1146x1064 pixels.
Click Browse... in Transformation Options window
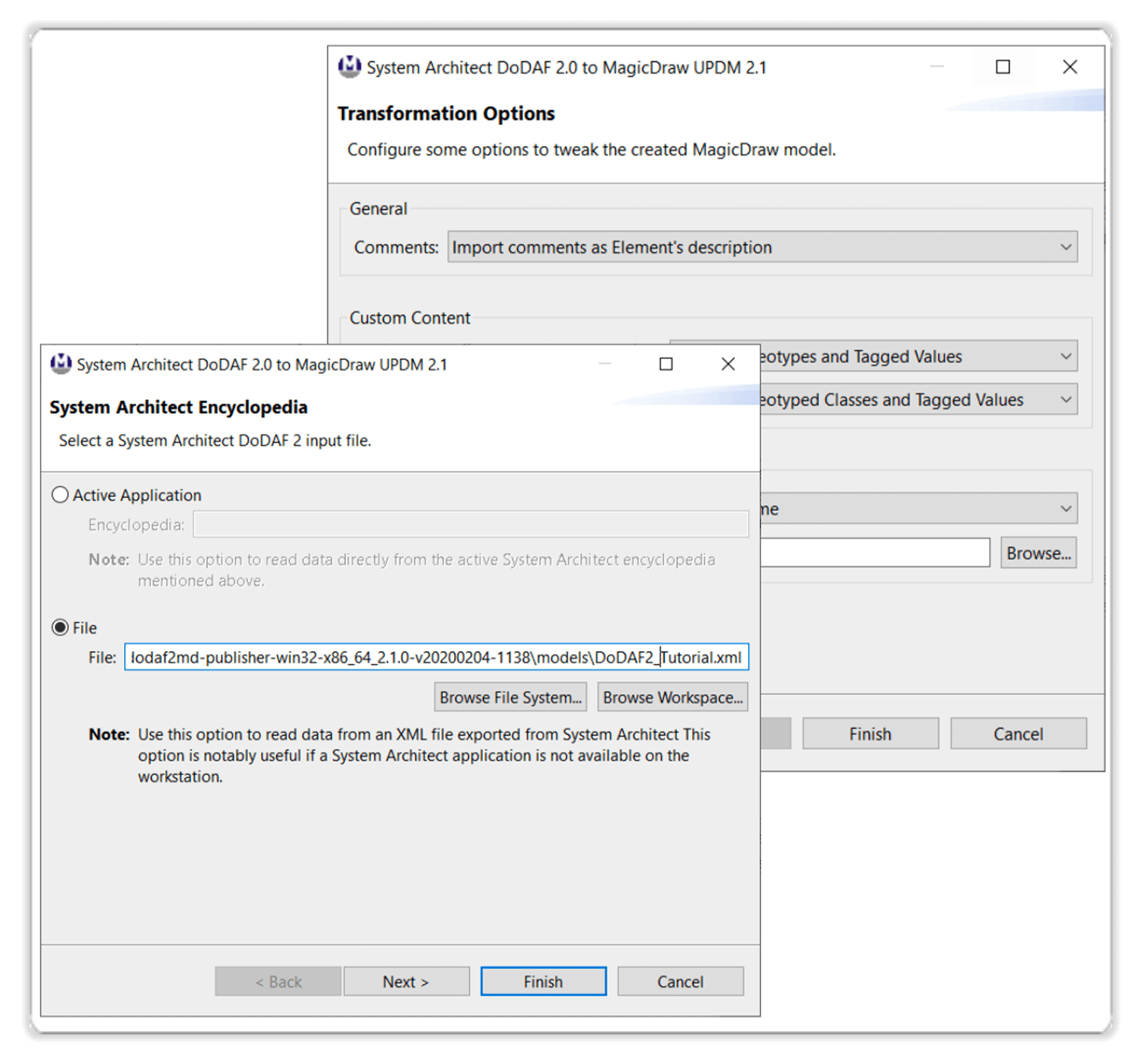coord(1038,552)
